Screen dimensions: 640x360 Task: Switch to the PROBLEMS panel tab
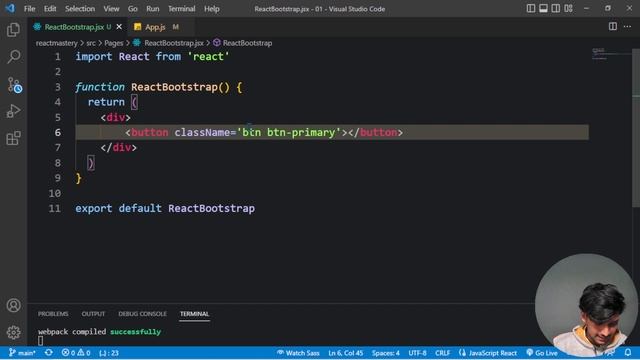tap(53, 314)
